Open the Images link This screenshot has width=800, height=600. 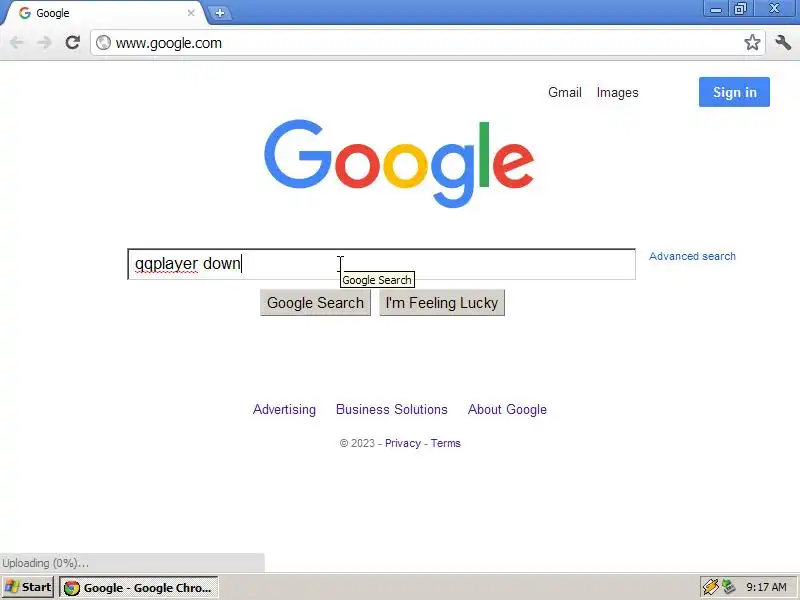pyautogui.click(x=617, y=92)
